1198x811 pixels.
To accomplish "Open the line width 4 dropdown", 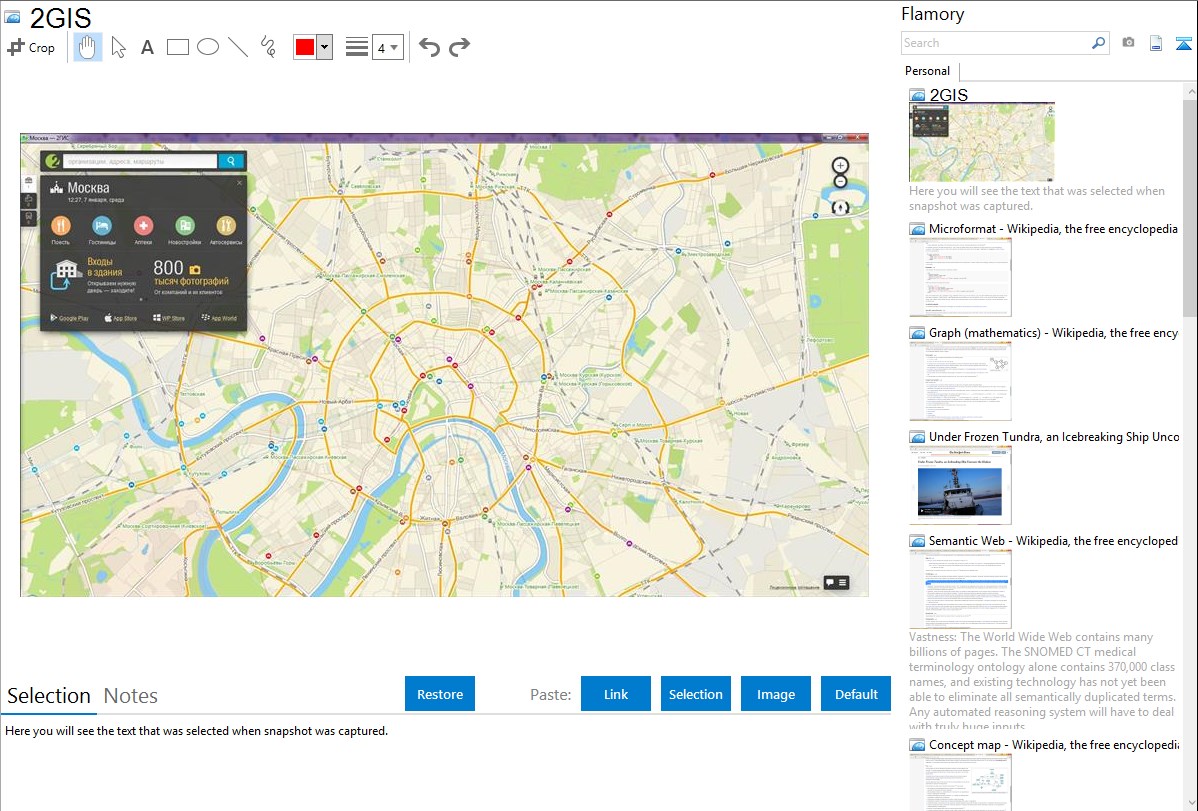I will (x=387, y=47).
